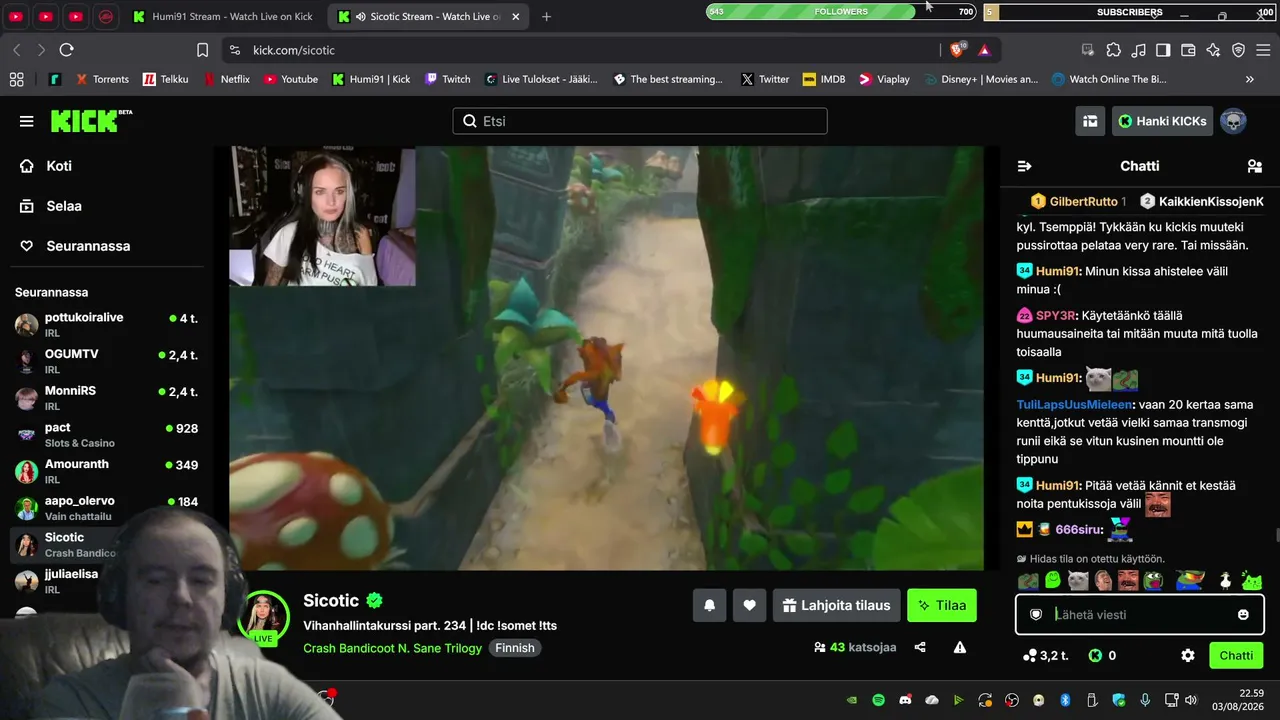Screen dimensions: 1280x720
Task: Send the message with the Chatti button
Action: click(1236, 656)
